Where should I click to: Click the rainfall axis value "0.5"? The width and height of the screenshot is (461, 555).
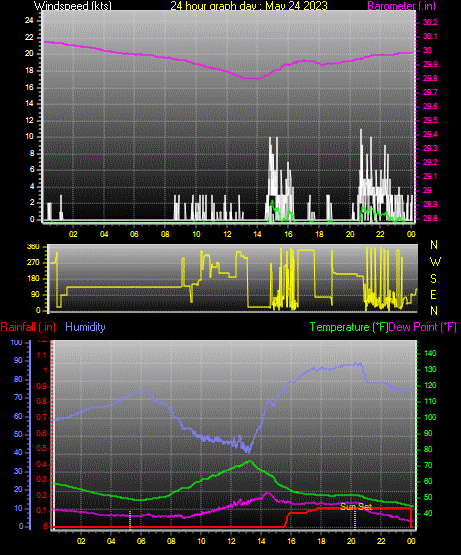(42, 448)
